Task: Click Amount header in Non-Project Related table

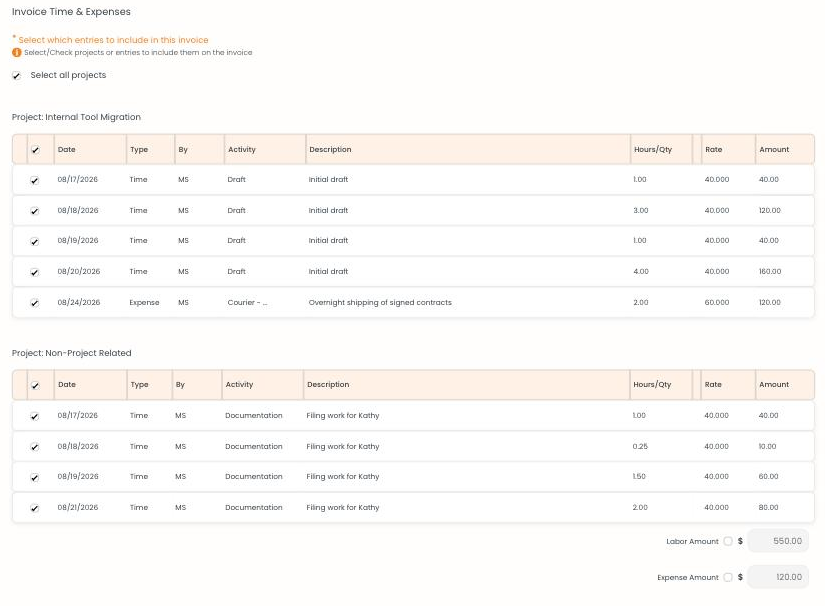Action: [x=773, y=385]
